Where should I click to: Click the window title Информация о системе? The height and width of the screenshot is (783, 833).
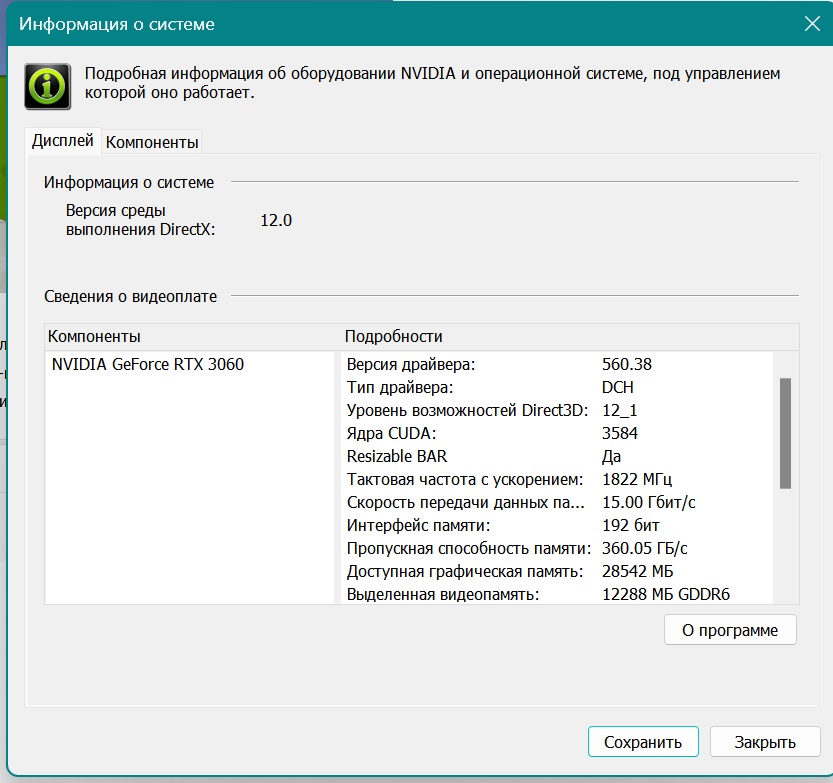pyautogui.click(x=117, y=24)
